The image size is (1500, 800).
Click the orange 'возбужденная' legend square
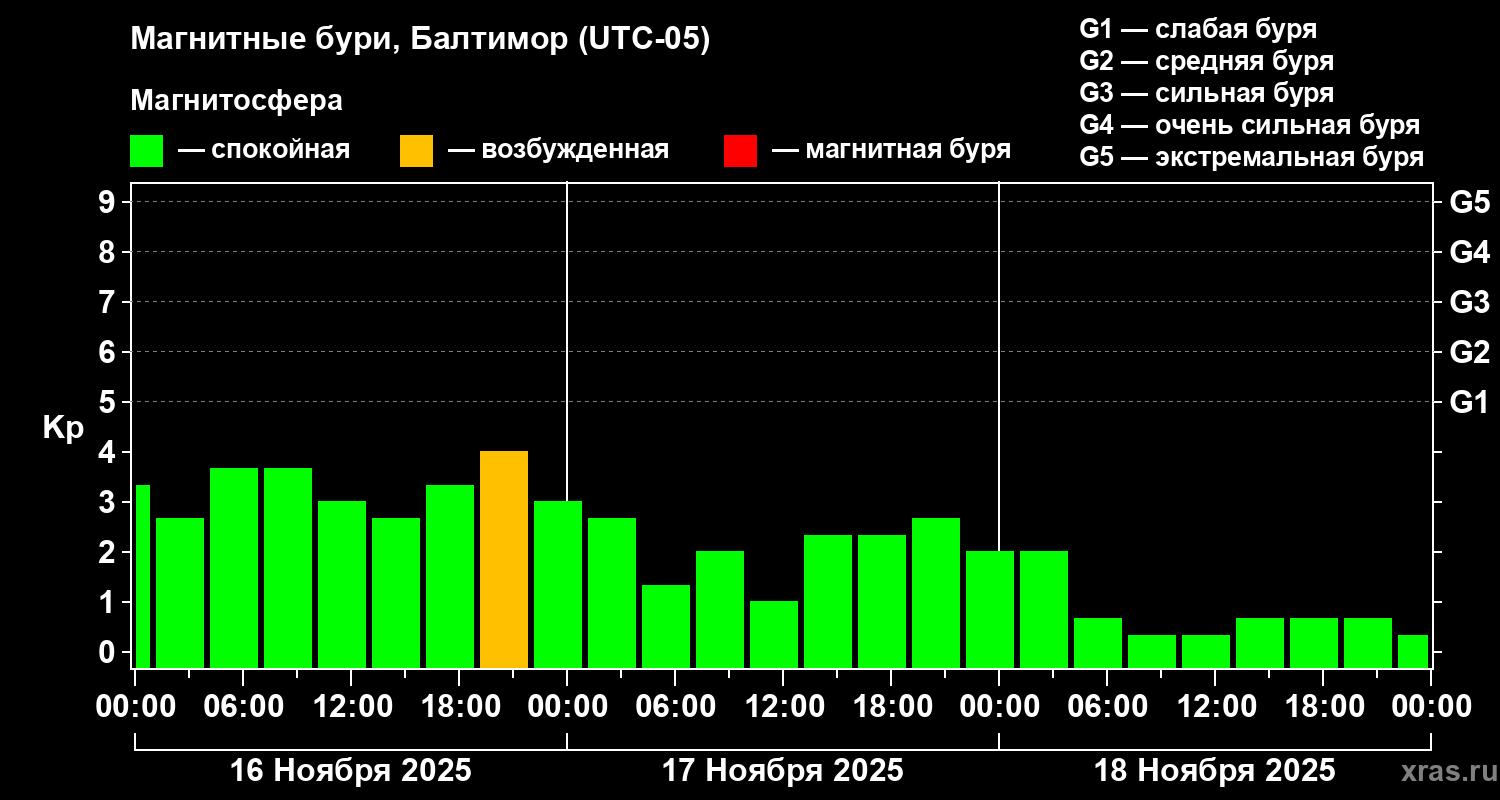point(416,151)
